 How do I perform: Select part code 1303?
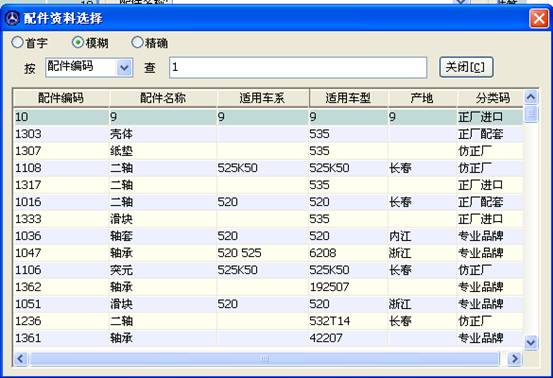[28, 134]
